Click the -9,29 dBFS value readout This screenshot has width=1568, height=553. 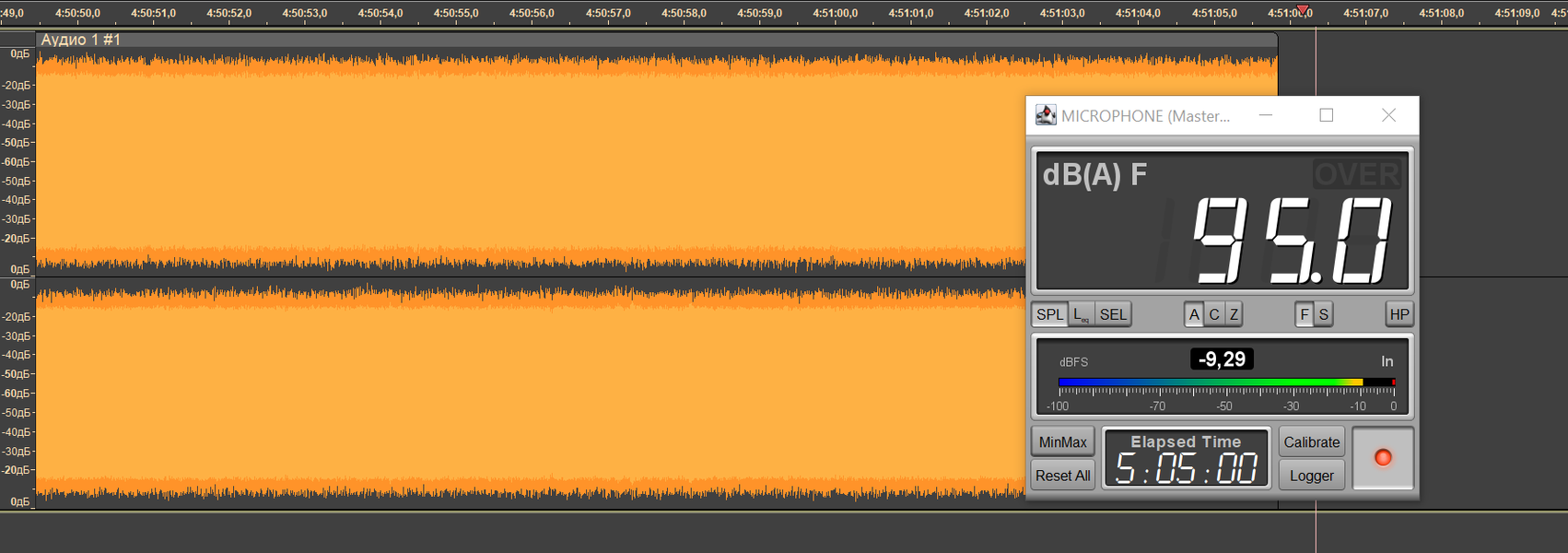coord(1222,359)
